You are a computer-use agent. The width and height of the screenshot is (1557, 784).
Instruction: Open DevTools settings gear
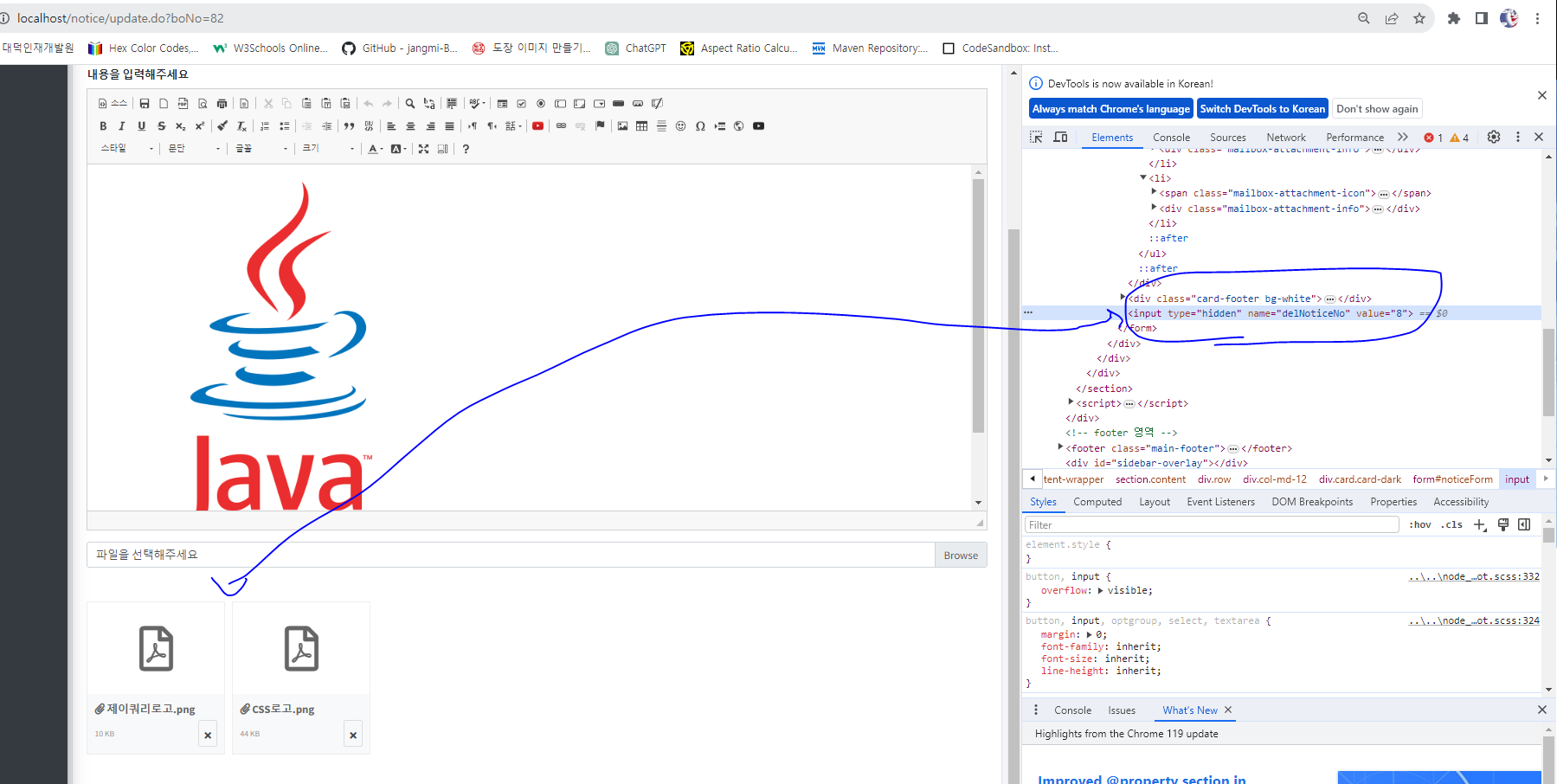point(1494,137)
